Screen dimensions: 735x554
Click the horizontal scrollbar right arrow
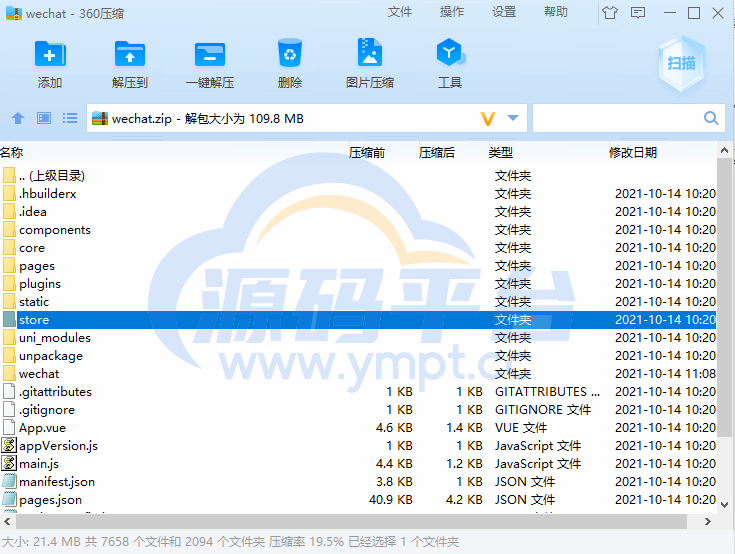pyautogui.click(x=707, y=521)
